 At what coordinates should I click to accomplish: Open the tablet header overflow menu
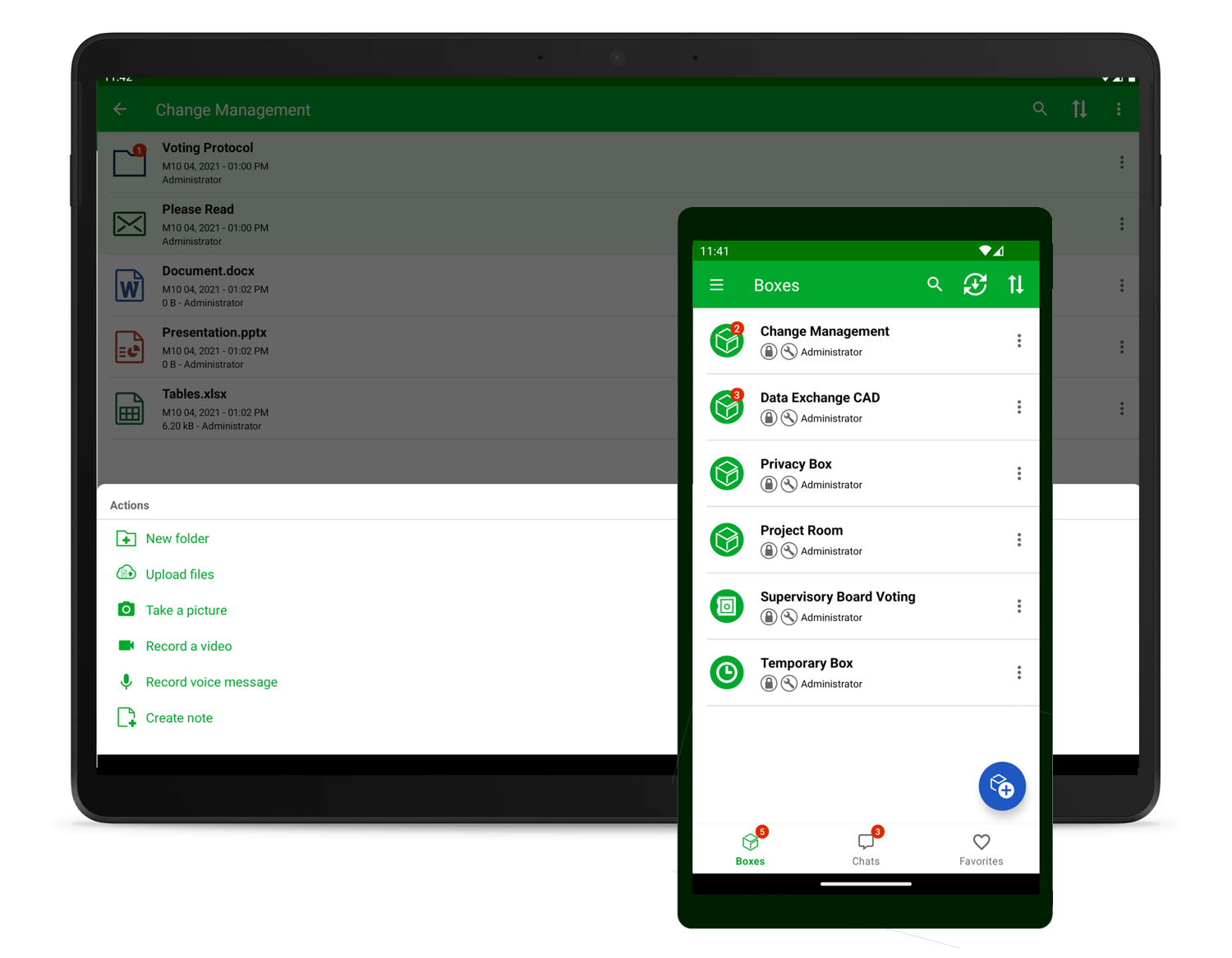[x=1119, y=108]
